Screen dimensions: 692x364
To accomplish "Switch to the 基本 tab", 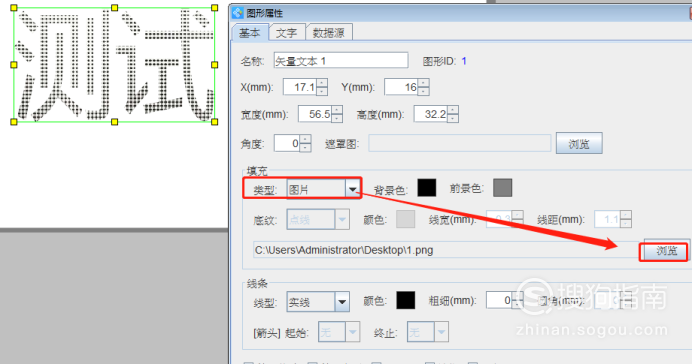I will pyautogui.click(x=250, y=33).
